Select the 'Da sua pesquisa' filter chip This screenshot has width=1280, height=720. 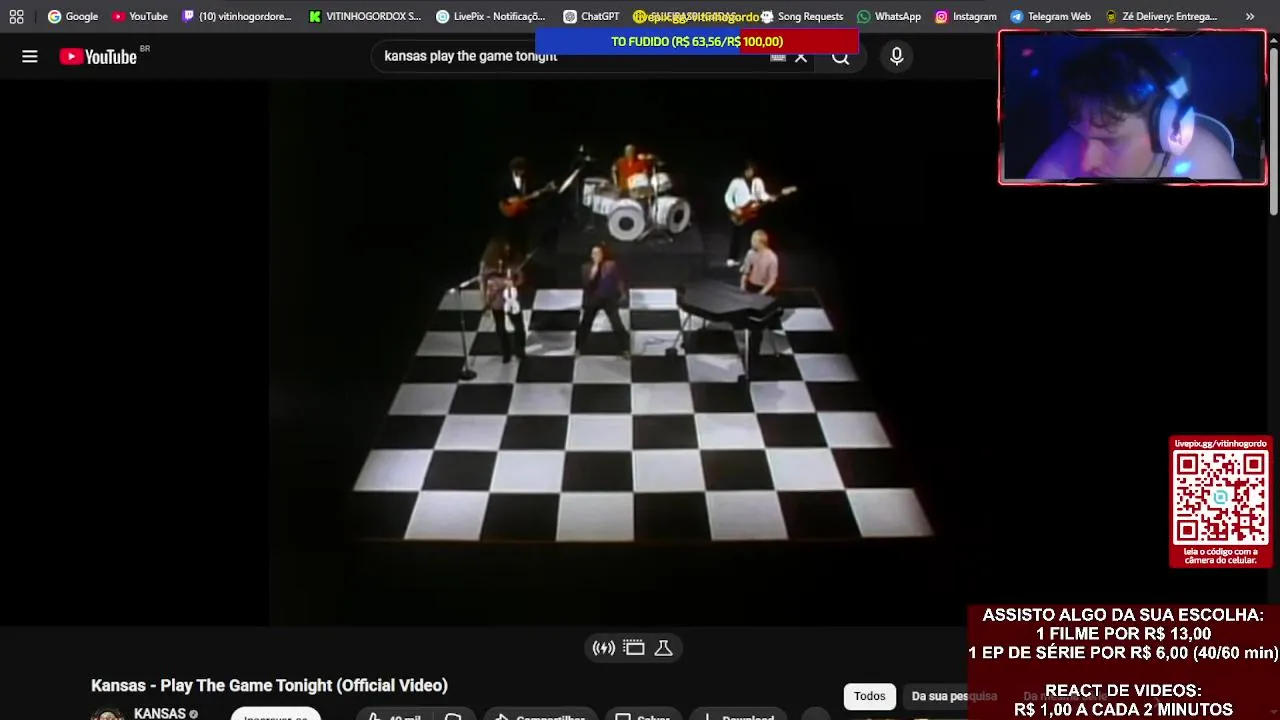click(x=953, y=696)
